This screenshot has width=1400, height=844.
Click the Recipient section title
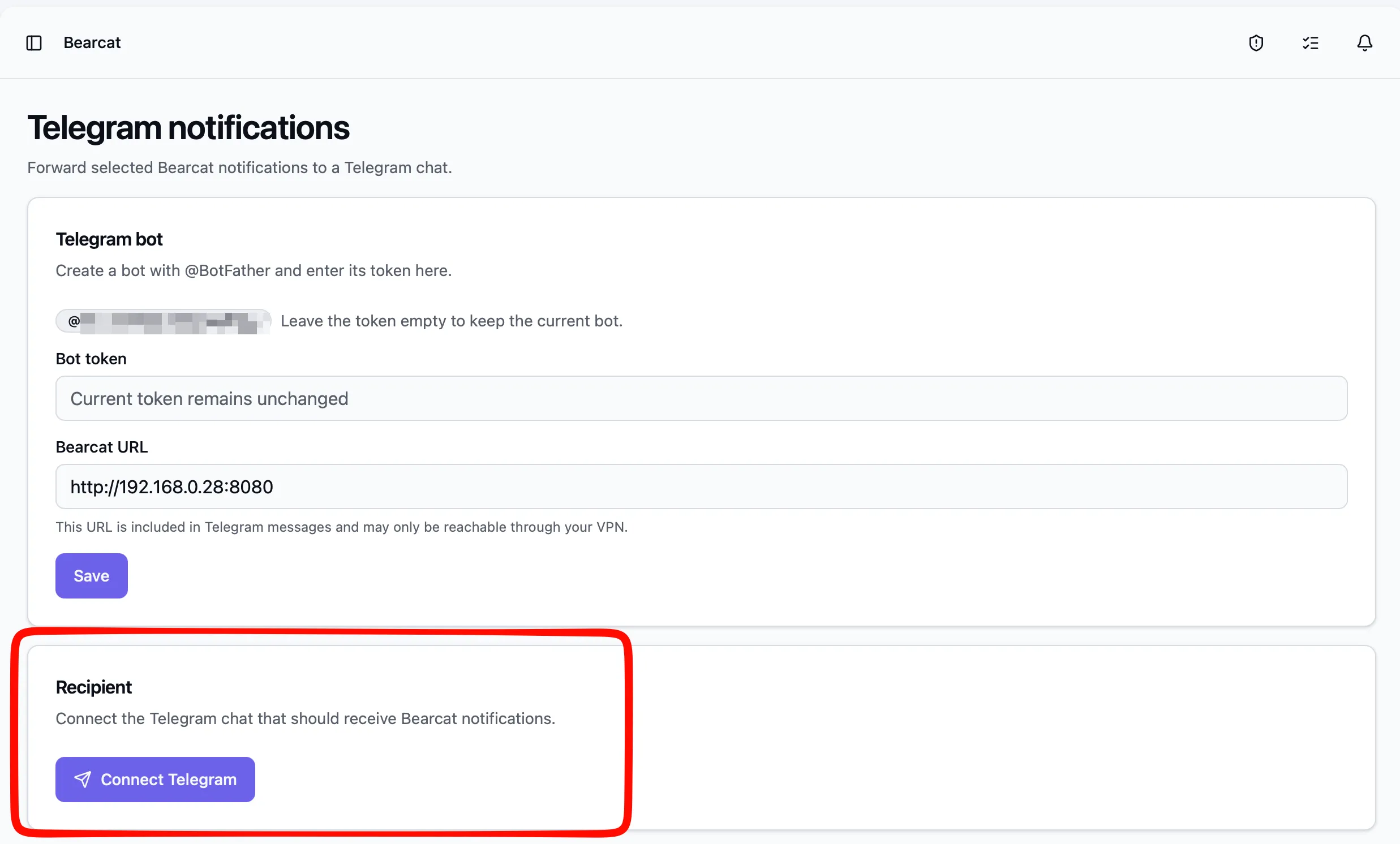coord(94,687)
